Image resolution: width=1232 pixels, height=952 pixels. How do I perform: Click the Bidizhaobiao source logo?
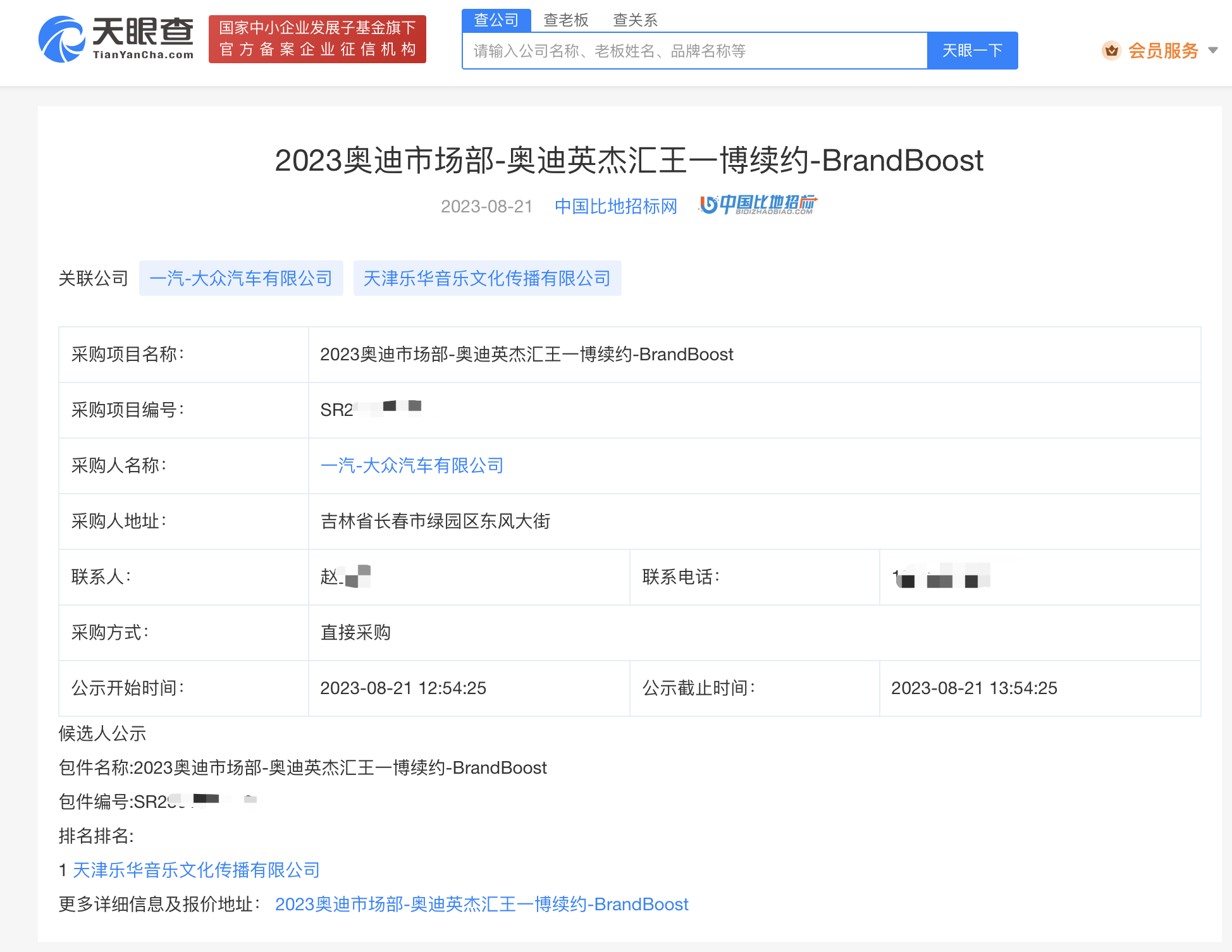click(758, 205)
